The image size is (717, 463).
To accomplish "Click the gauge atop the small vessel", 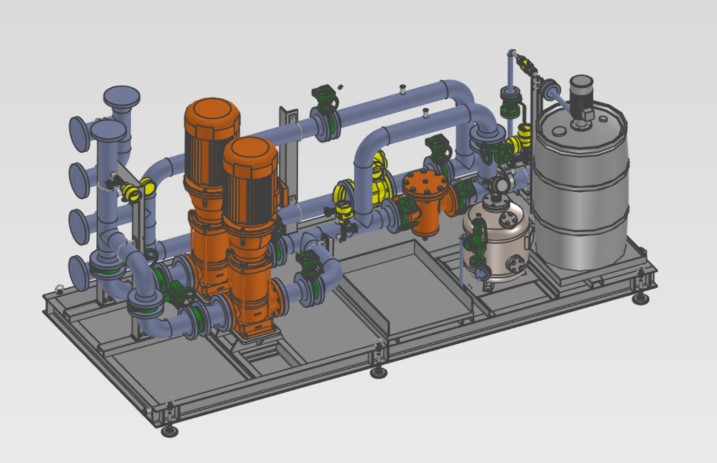I will [497, 190].
